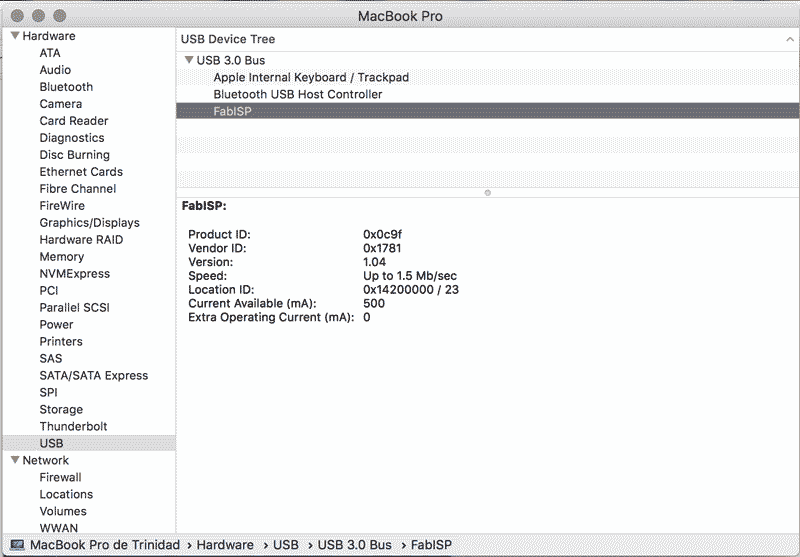Viewport: 800px width, 557px height.
Task: Open the PCI category
Action: tap(49, 290)
